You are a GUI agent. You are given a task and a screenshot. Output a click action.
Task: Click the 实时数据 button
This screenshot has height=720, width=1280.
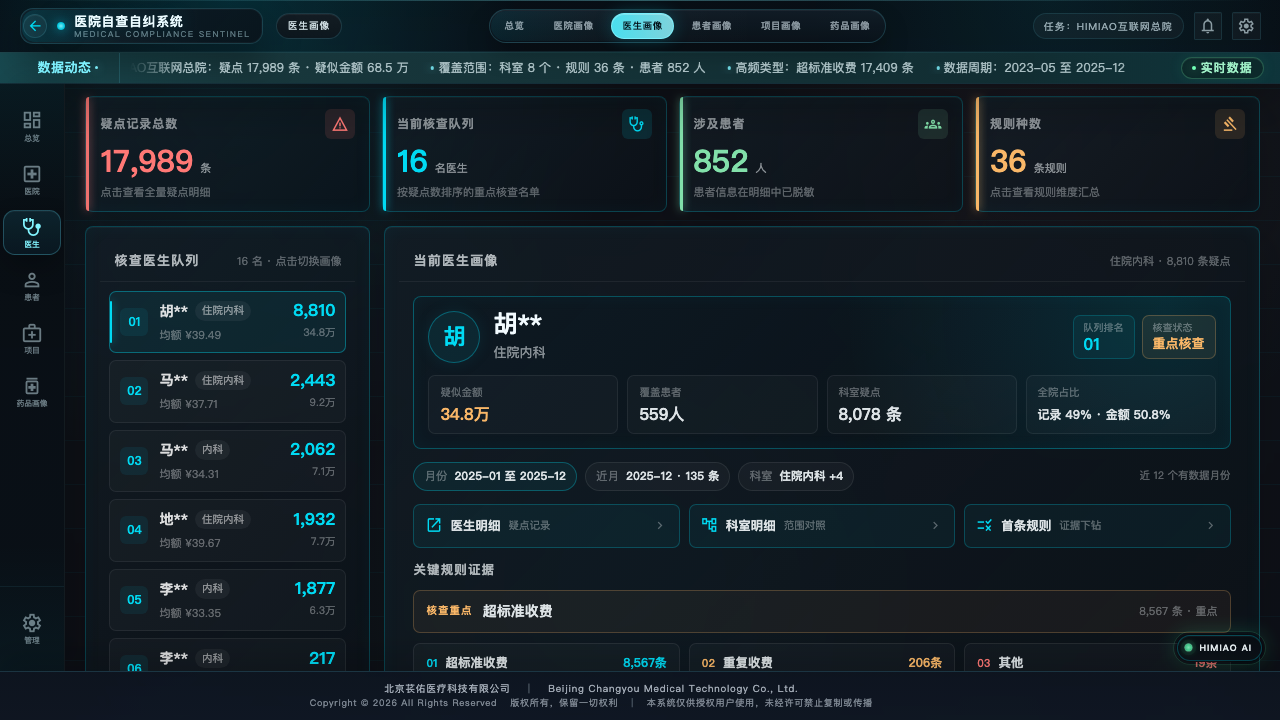point(1222,68)
